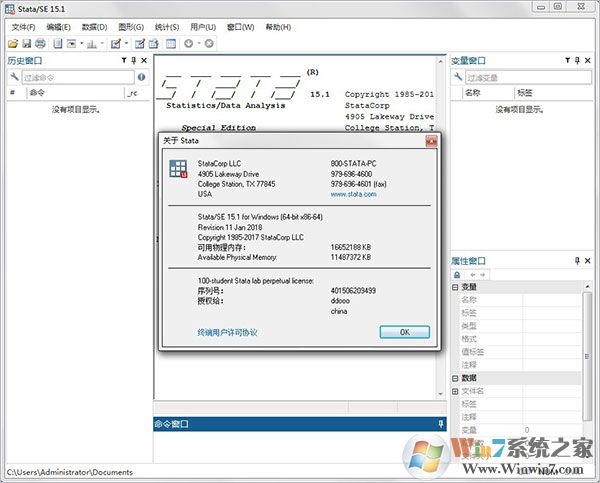Open the Graph icon's dropdown arrow
Screen dimensions: 600x483
[x=102, y=44]
